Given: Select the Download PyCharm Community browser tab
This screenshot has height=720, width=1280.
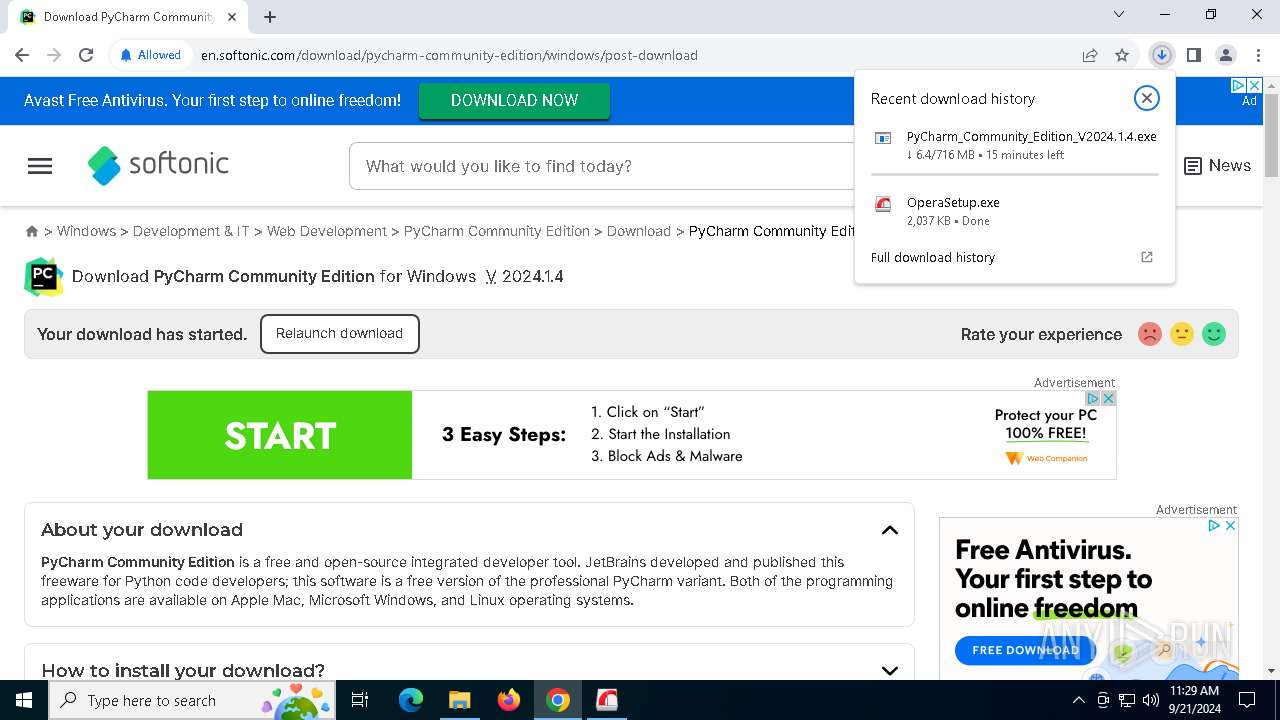Looking at the screenshot, I should tap(128, 17).
